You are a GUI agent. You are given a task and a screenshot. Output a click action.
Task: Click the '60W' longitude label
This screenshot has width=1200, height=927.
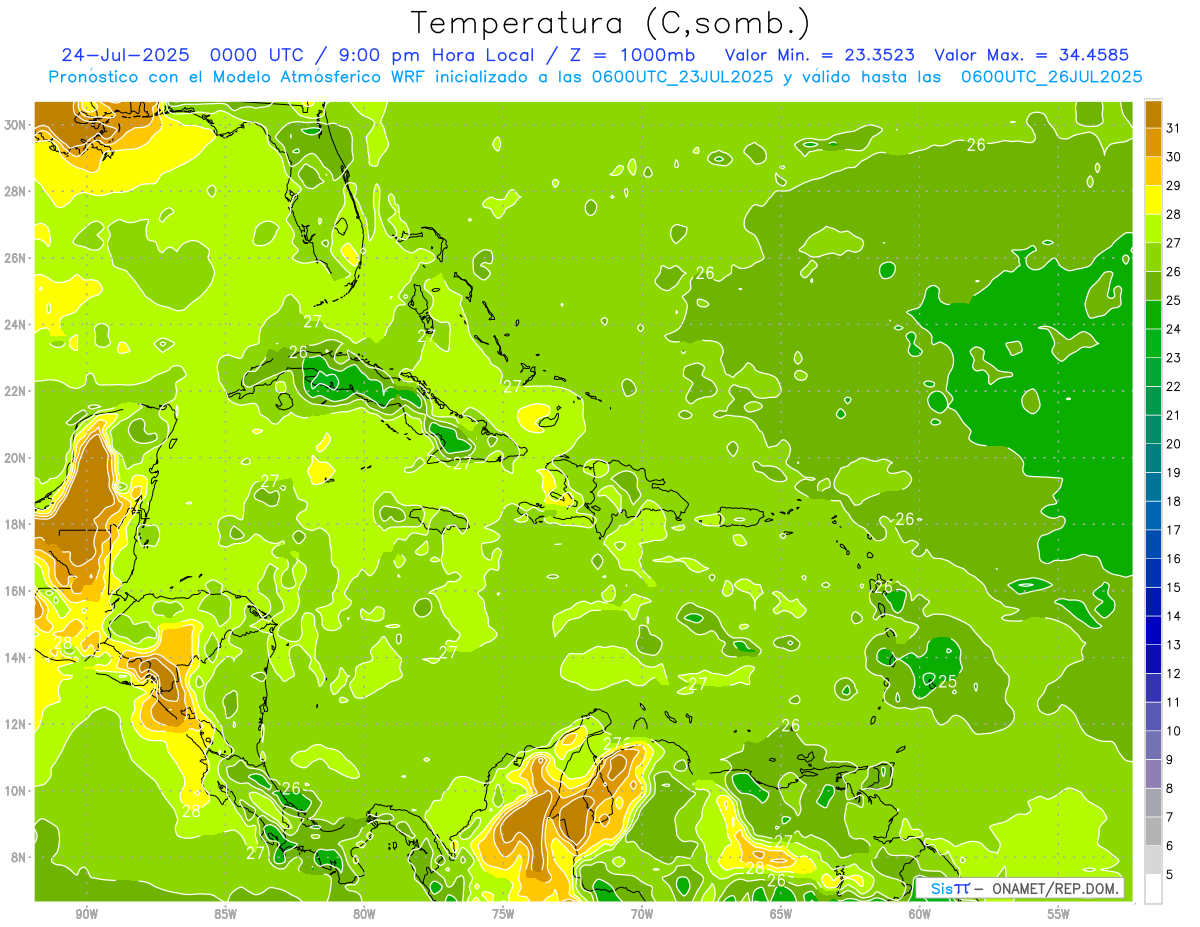coord(920,914)
